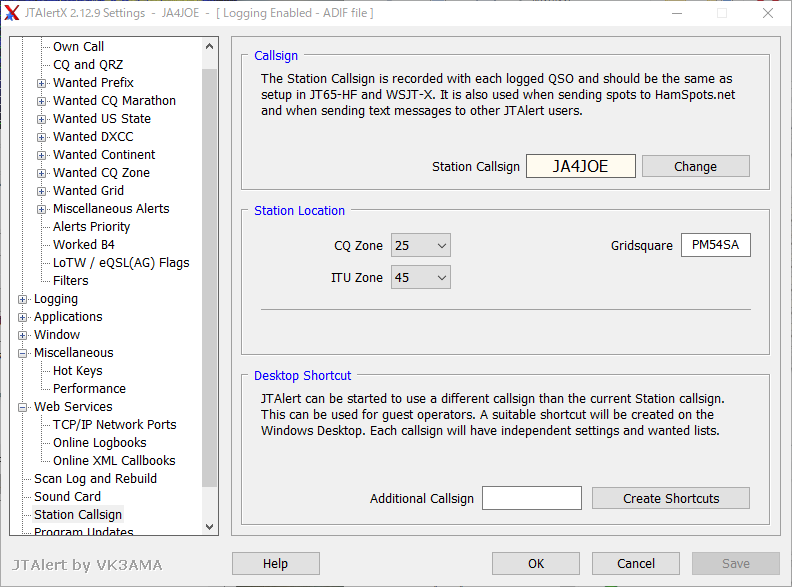
Task: Minimize the JTAlertX Settings window
Action: (677, 13)
